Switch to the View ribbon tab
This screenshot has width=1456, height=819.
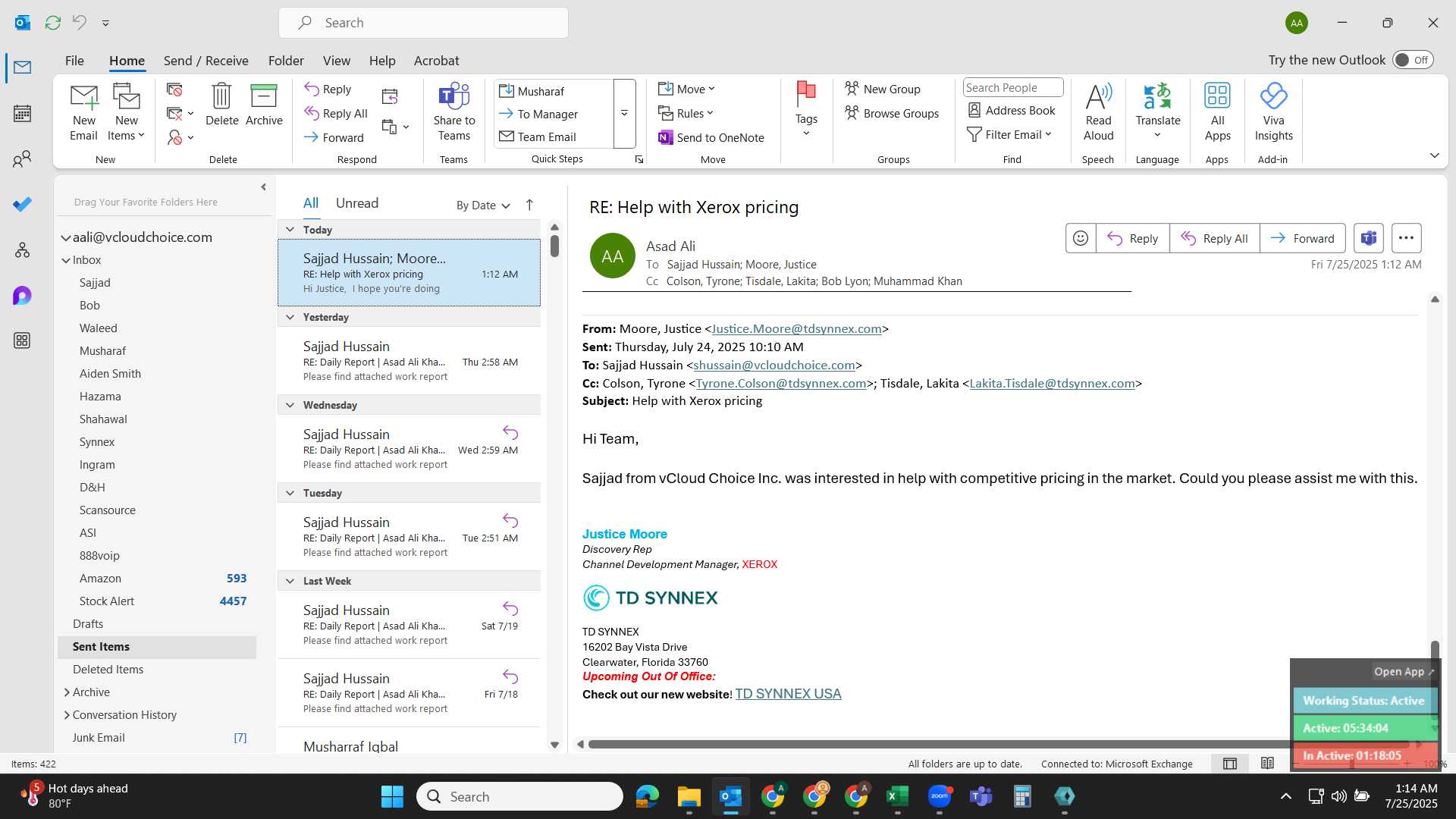(x=336, y=60)
